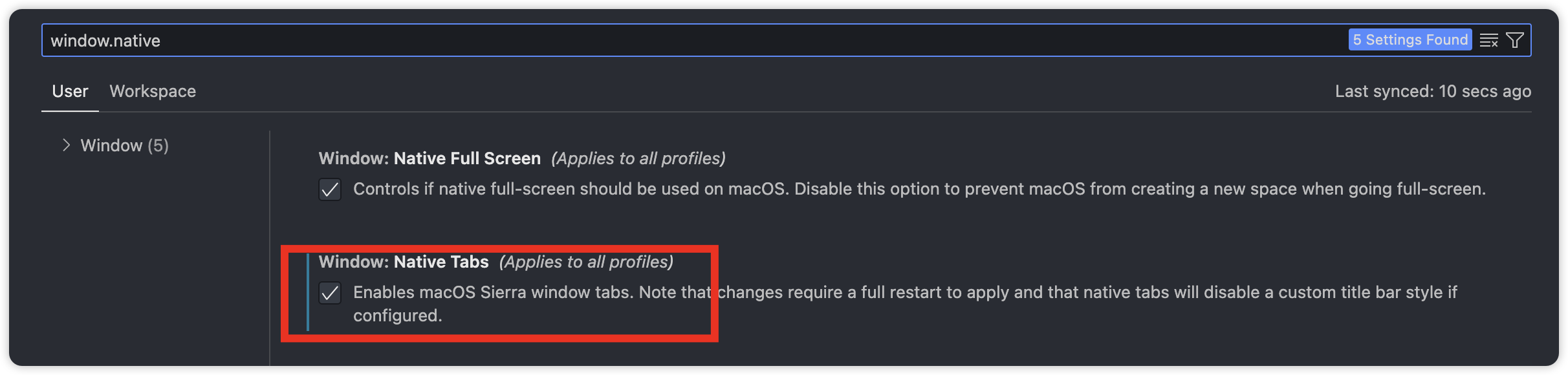
Task: Toggle the Native Tabs checkbox
Action: pos(330,293)
